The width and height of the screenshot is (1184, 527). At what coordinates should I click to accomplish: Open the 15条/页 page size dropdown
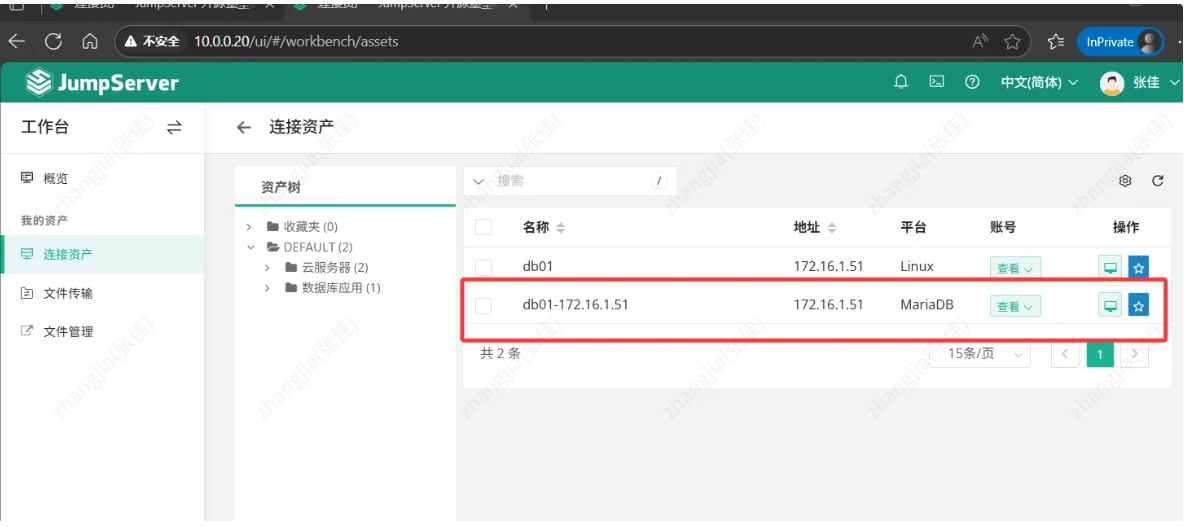pyautogui.click(x=981, y=353)
